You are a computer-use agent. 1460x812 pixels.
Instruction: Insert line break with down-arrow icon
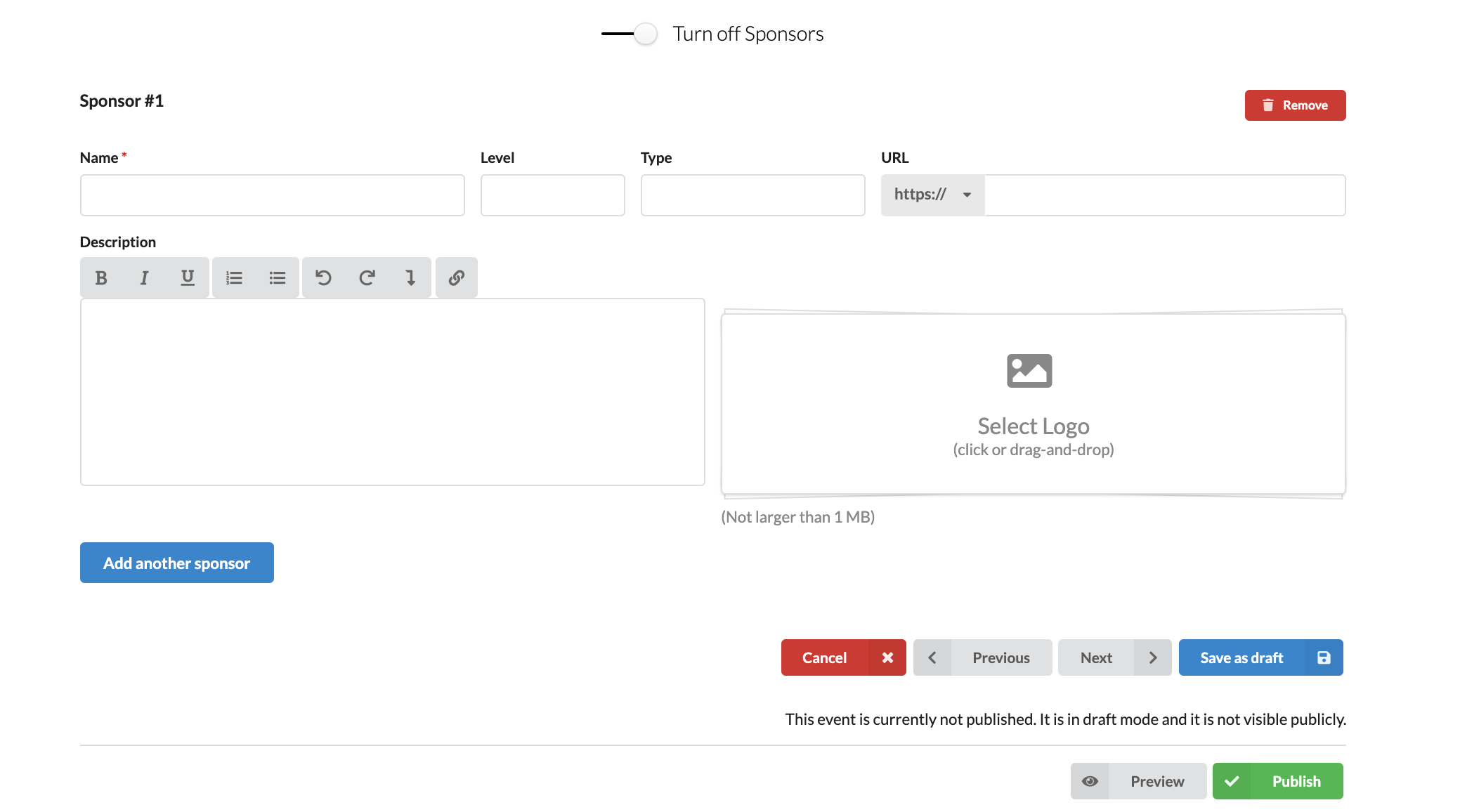pos(410,278)
